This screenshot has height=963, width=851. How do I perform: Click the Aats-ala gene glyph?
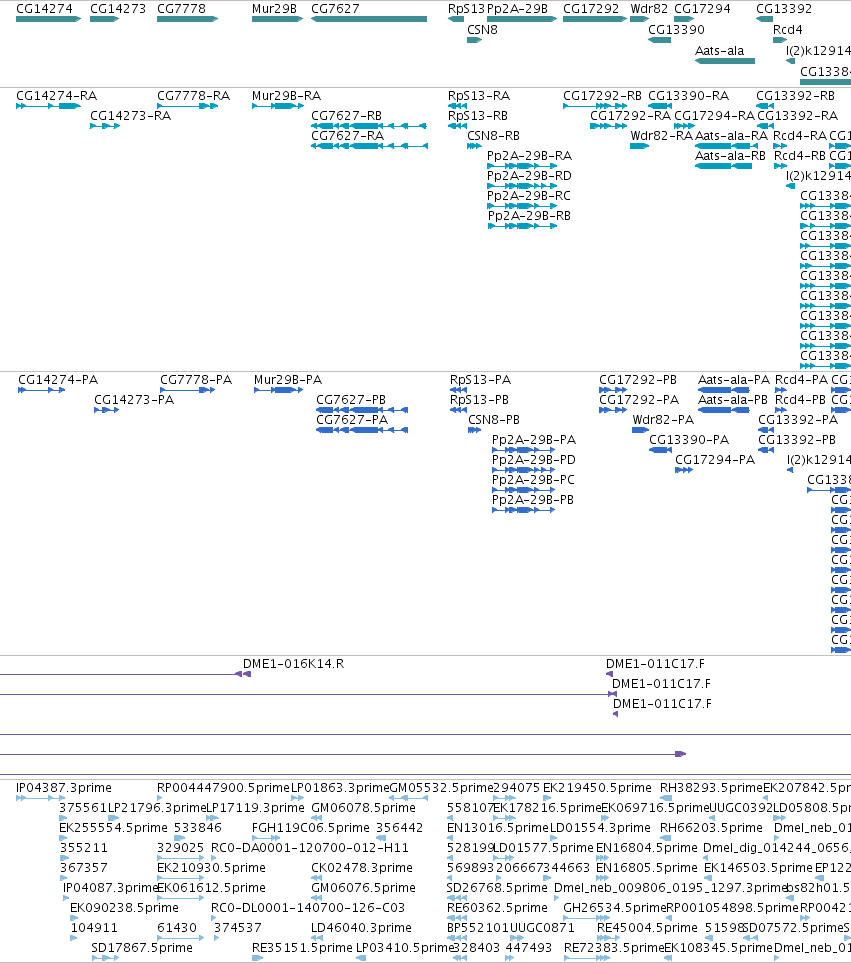coord(725,61)
